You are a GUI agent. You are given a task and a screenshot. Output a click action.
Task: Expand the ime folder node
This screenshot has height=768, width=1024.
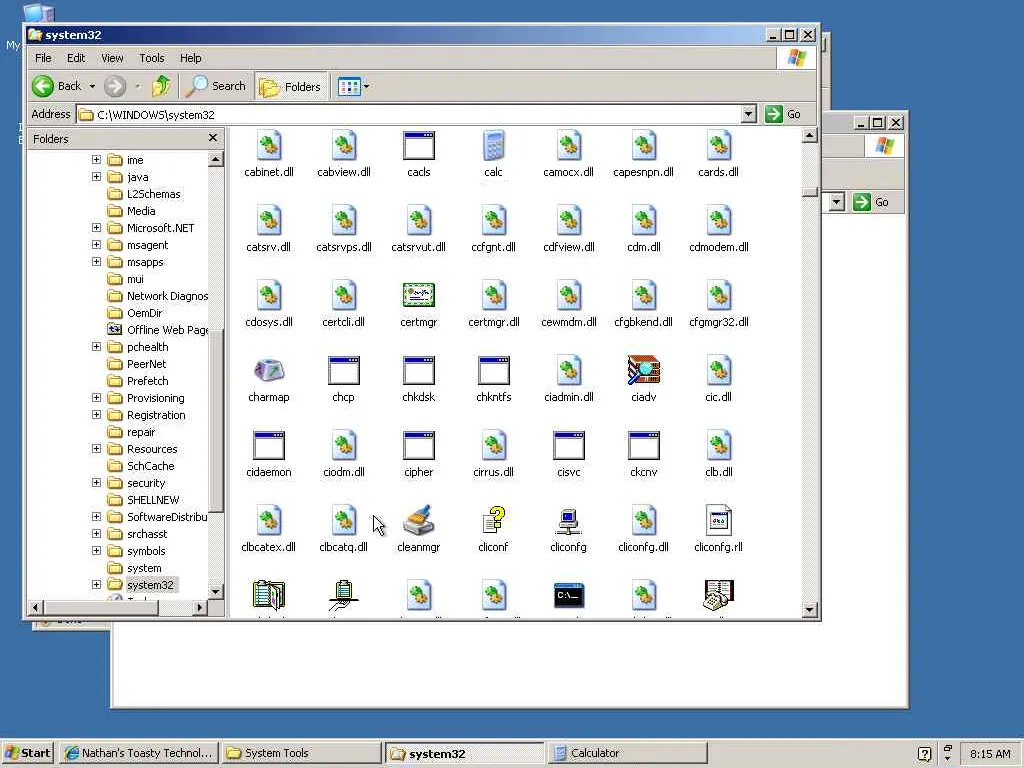click(96, 159)
